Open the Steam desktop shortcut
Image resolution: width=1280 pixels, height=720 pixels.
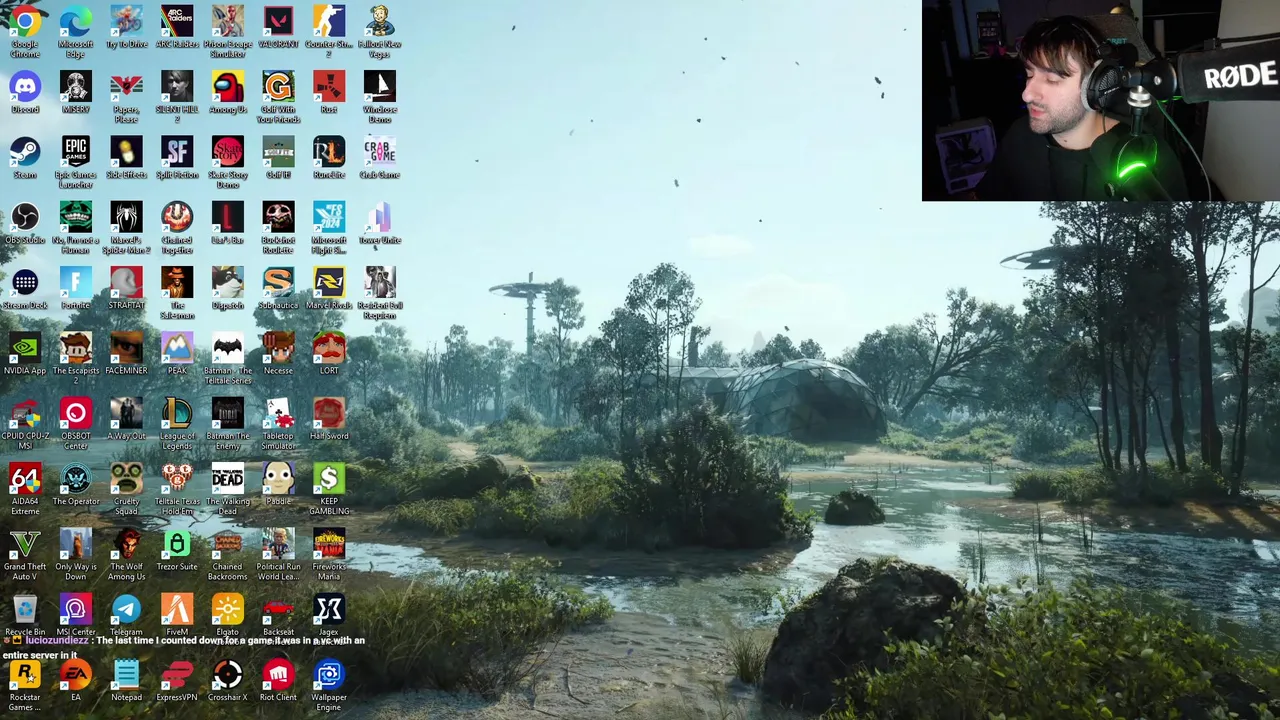tap(25, 152)
